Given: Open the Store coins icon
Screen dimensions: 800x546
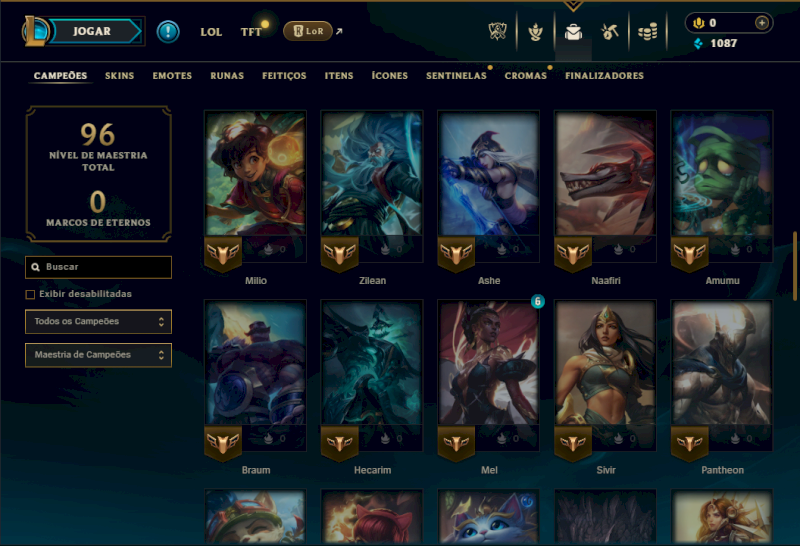Looking at the screenshot, I should pos(647,32).
